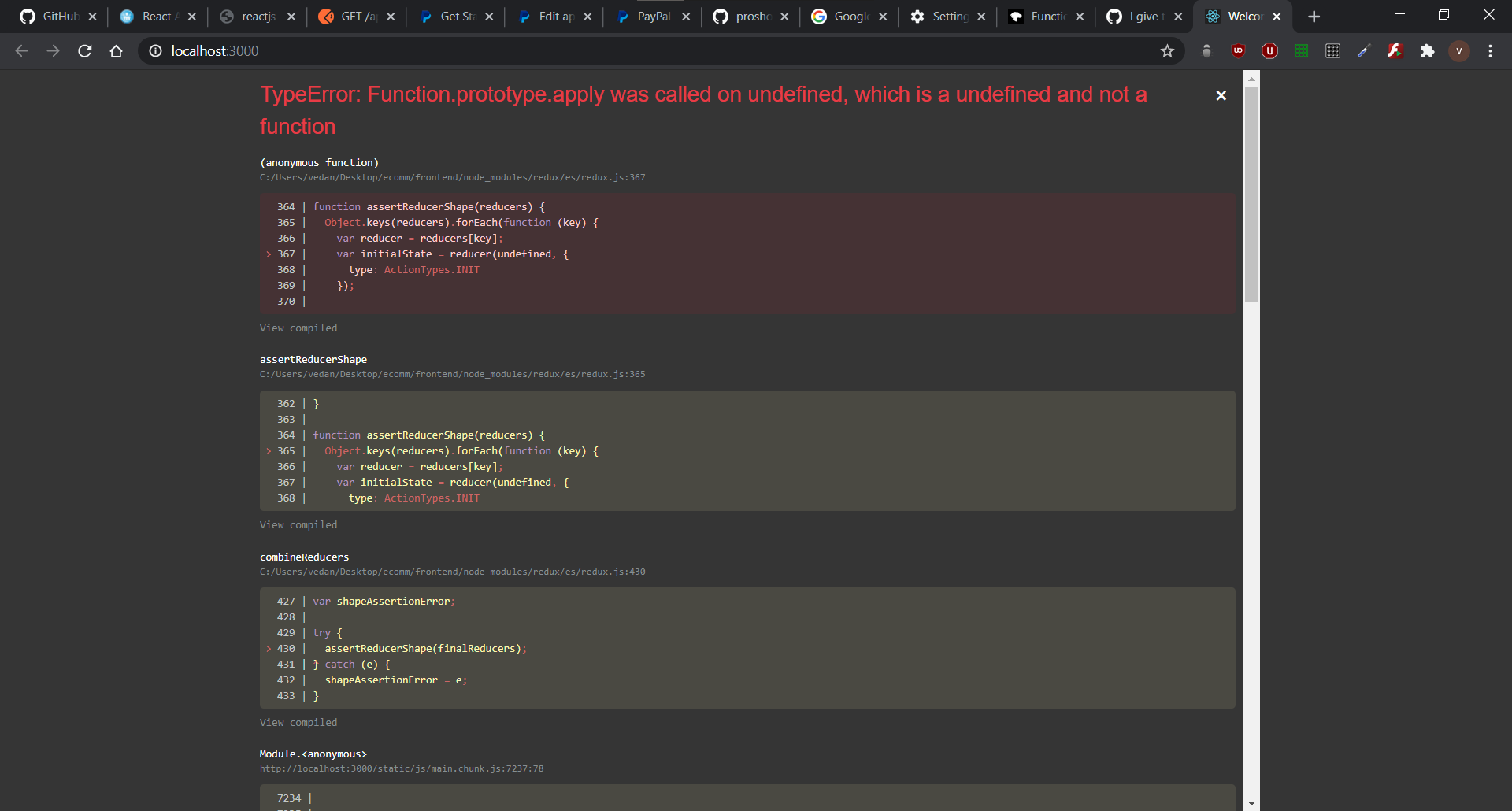The width and height of the screenshot is (1512, 811).
Task: Reload the localhost:3000 page
Action: (84, 50)
